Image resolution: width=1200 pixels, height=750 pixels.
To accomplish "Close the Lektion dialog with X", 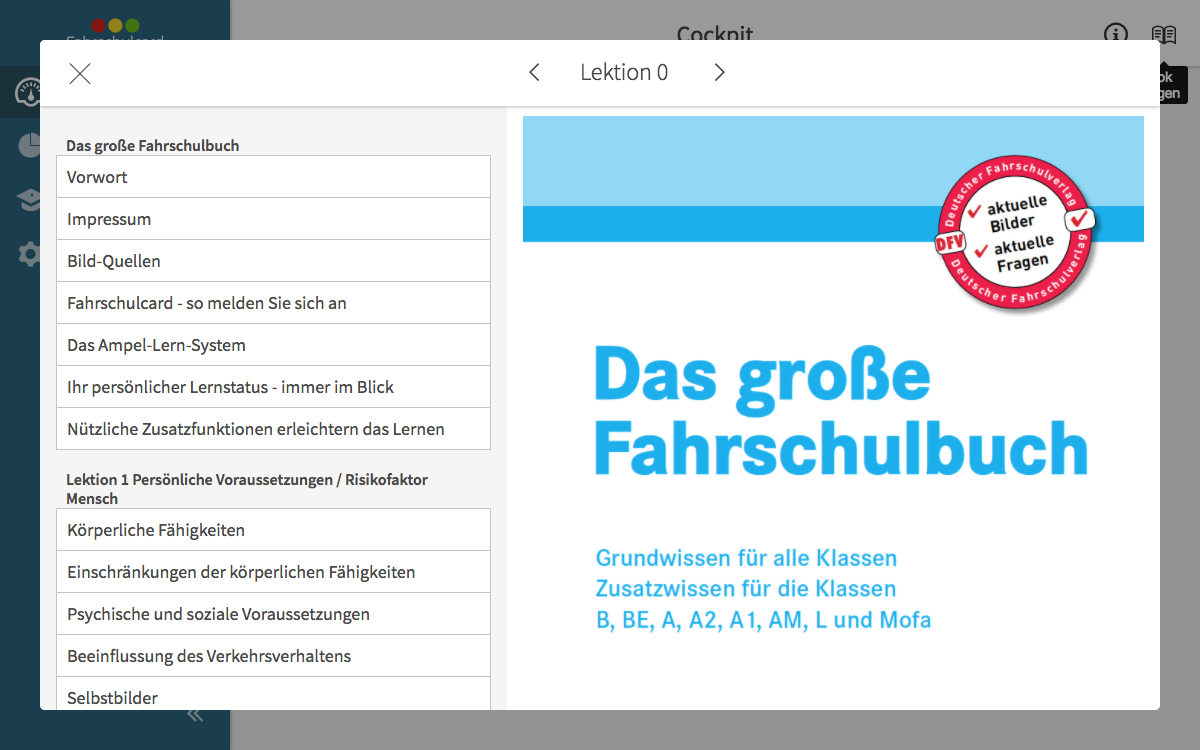I will pyautogui.click(x=80, y=73).
